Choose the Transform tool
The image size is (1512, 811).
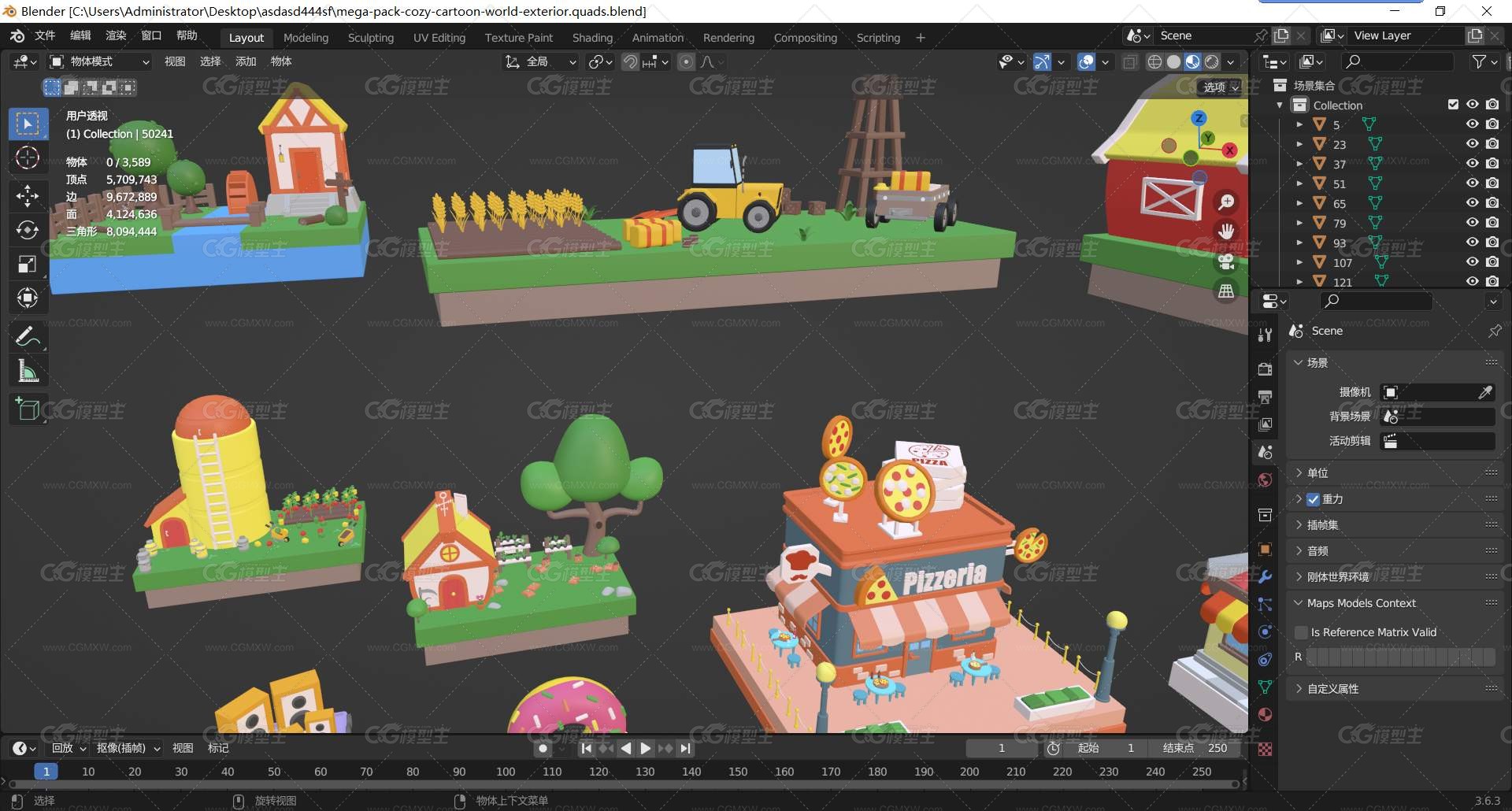point(28,298)
